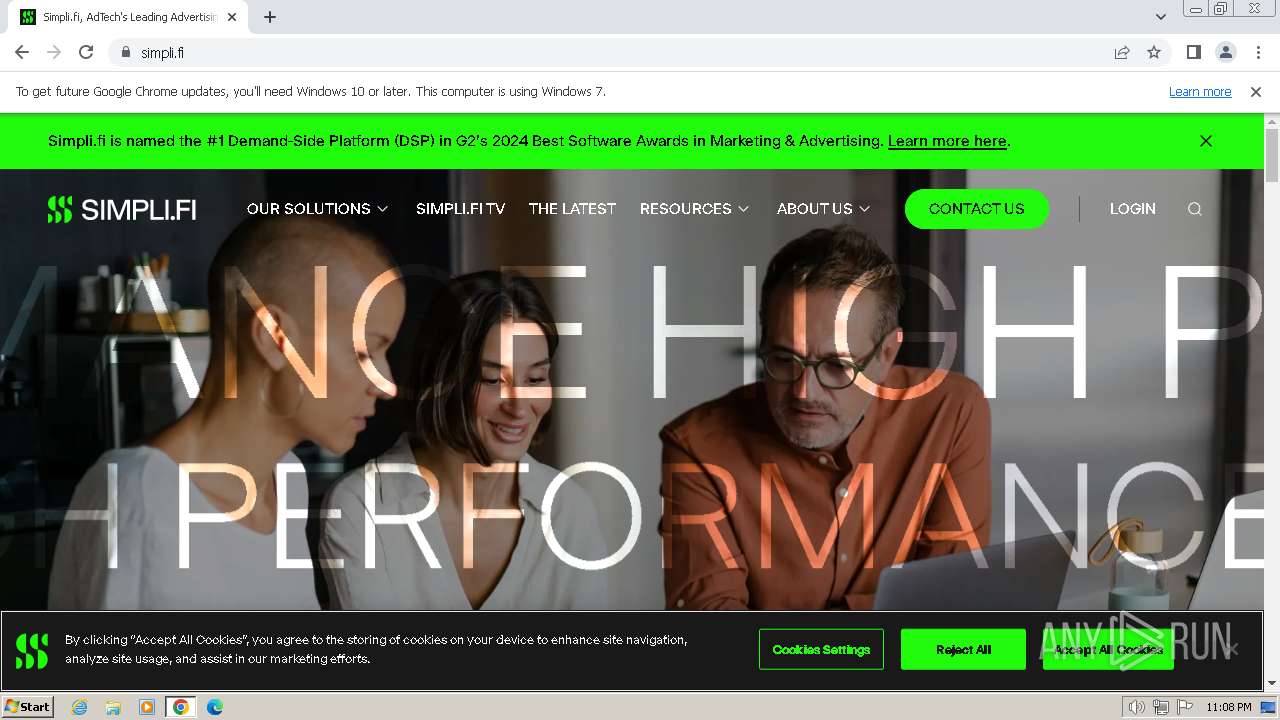The image size is (1280, 720).
Task: Click the Contact Us button
Action: pyautogui.click(x=977, y=209)
